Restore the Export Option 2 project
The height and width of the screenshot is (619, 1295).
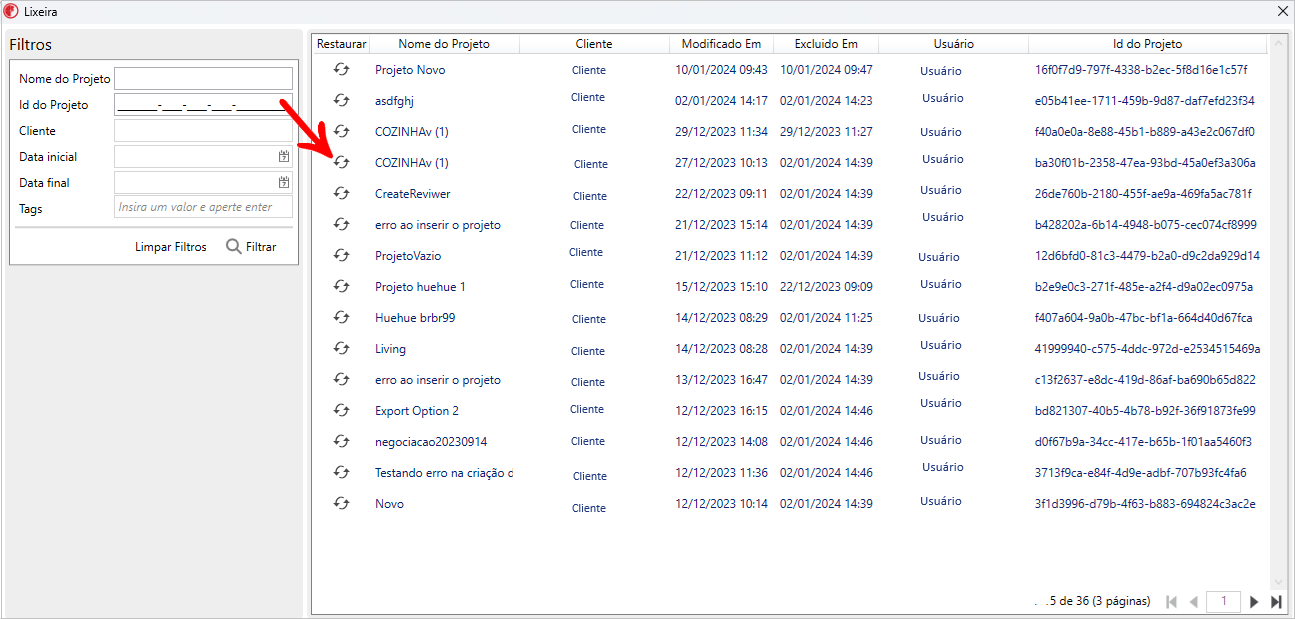[341, 410]
